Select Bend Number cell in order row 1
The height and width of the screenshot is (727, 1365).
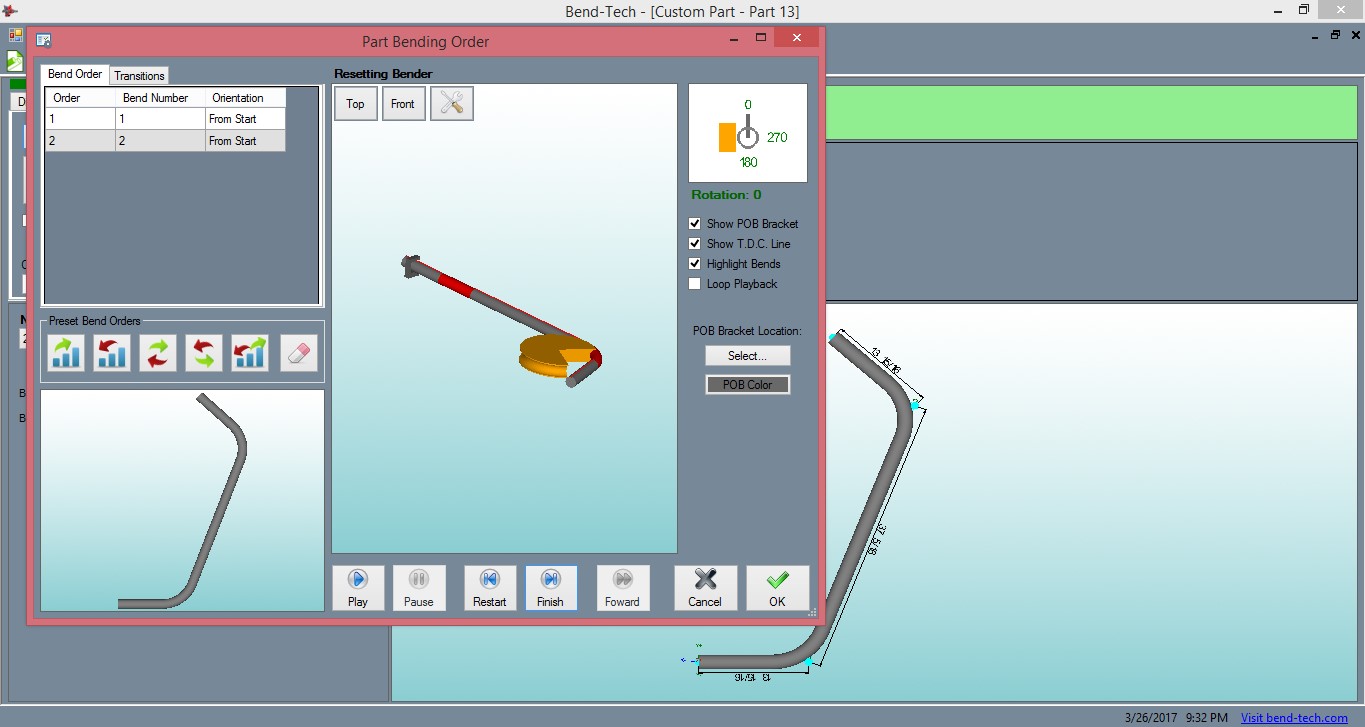click(160, 119)
